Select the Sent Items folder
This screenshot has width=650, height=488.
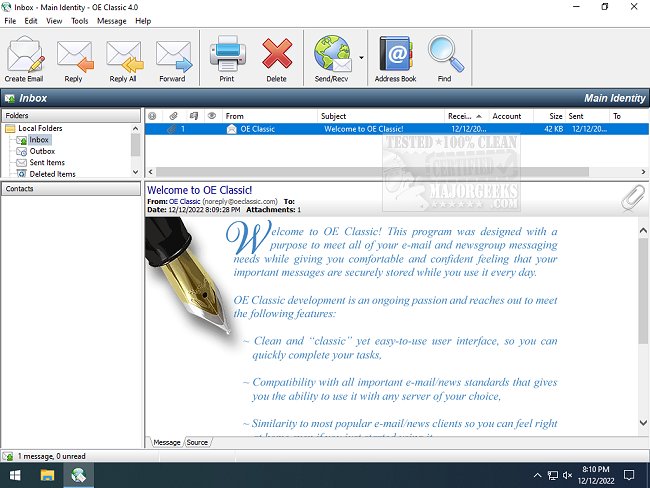(x=47, y=163)
